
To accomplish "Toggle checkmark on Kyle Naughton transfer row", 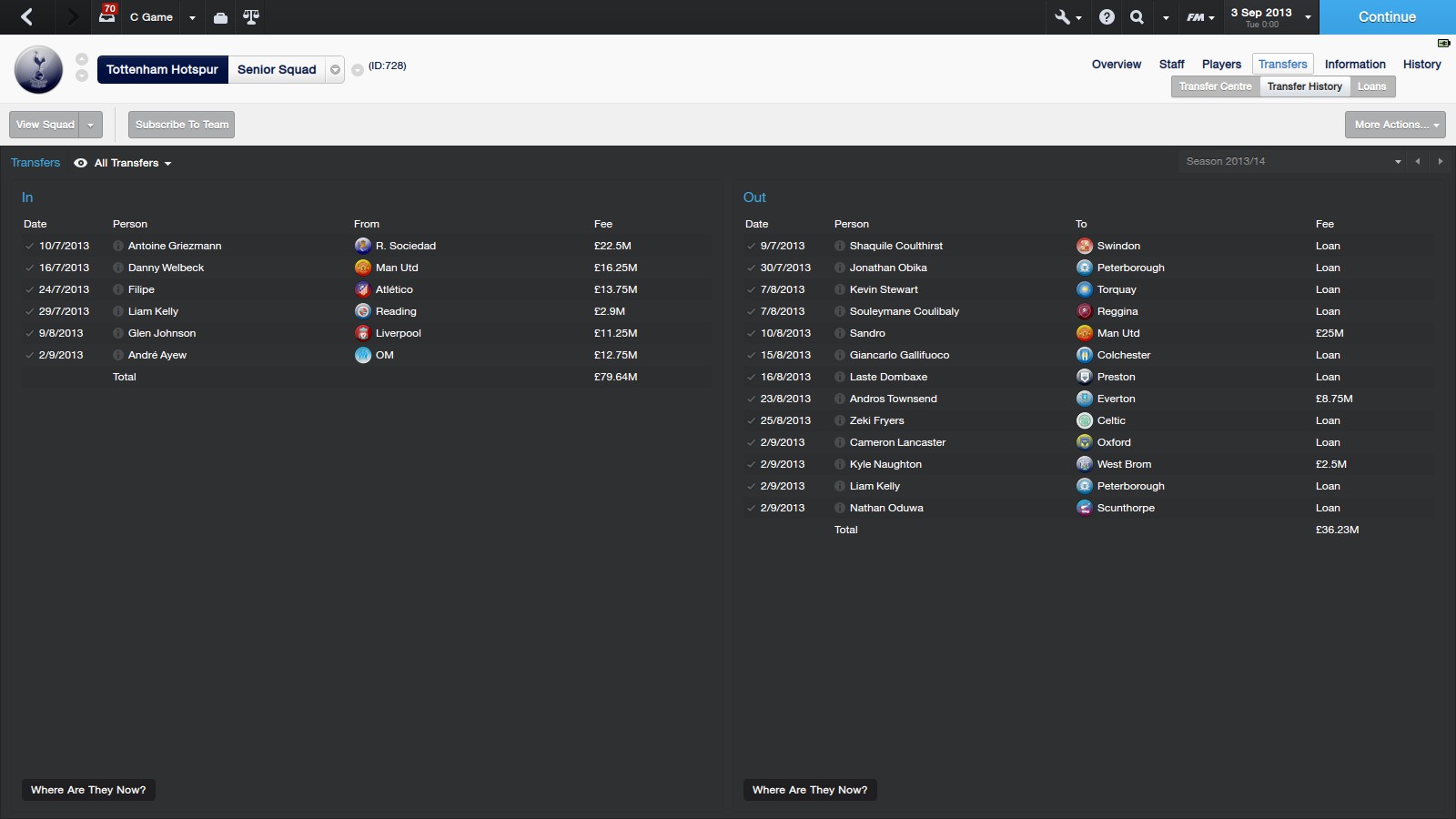I will coord(751,464).
